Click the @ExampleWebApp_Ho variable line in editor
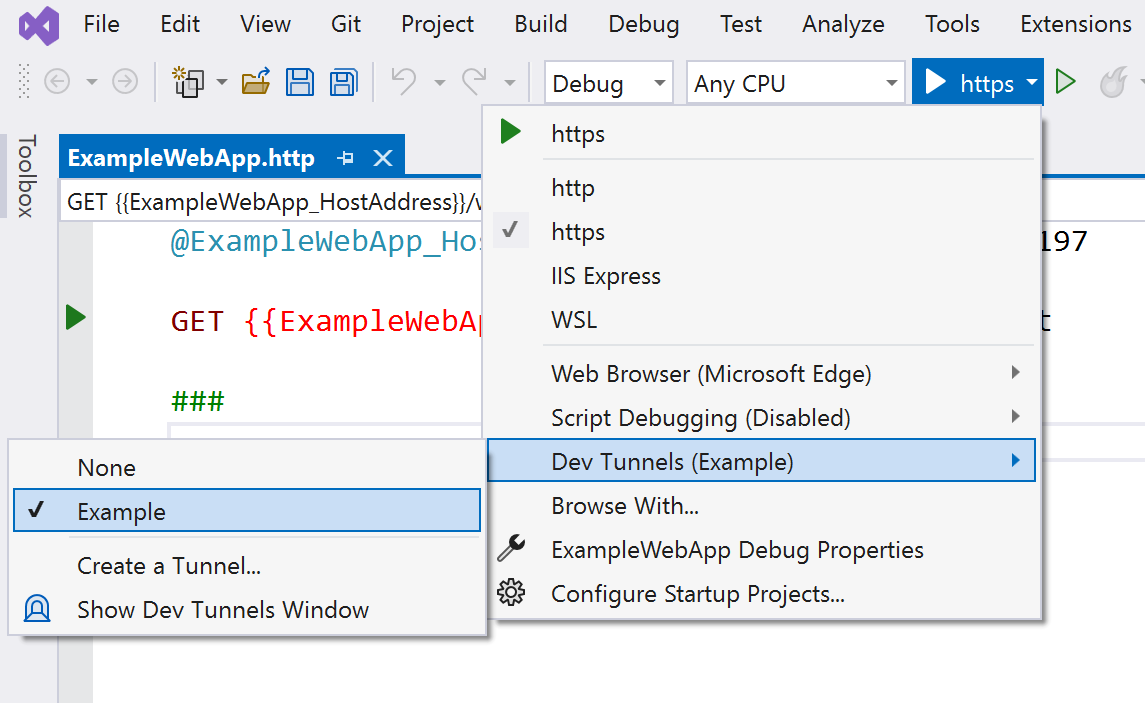 (325, 241)
